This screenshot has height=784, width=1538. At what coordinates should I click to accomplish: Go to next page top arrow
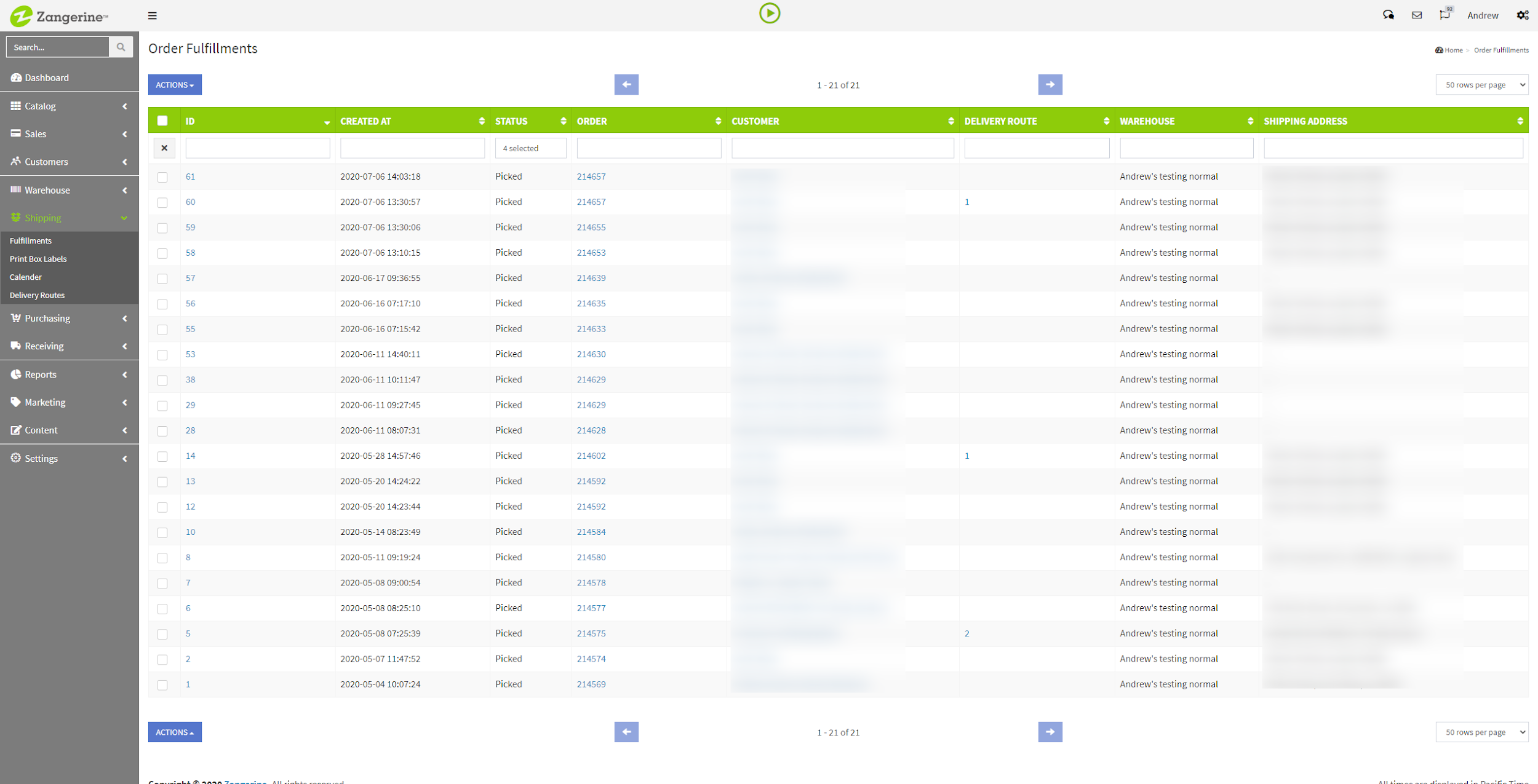pos(1050,85)
